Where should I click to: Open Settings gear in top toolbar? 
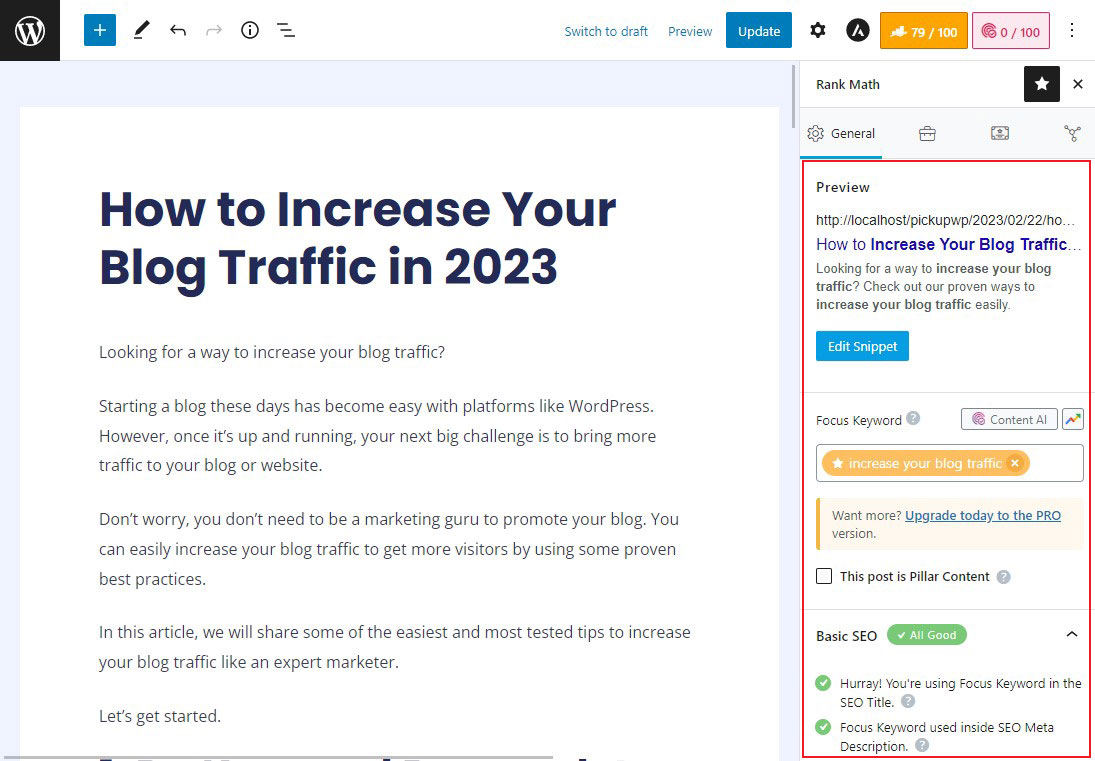point(818,31)
